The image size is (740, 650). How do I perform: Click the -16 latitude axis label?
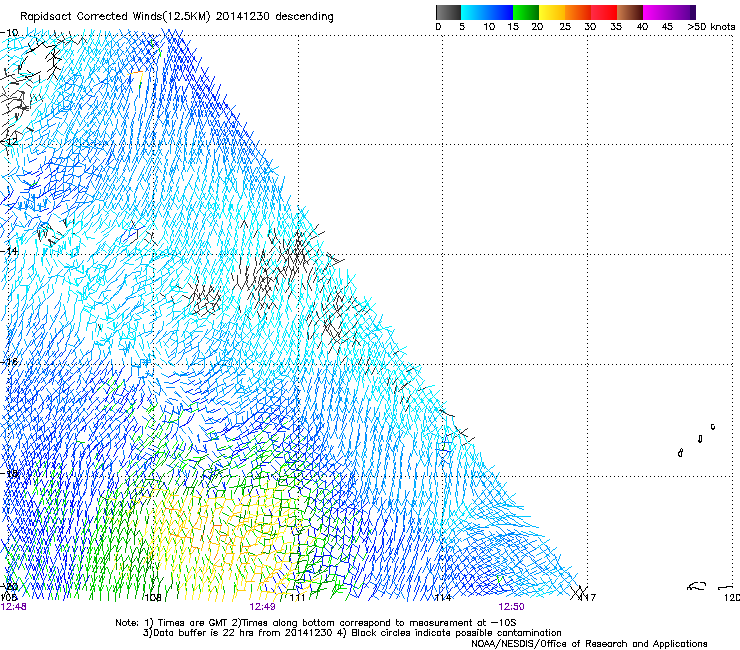click(x=9, y=362)
